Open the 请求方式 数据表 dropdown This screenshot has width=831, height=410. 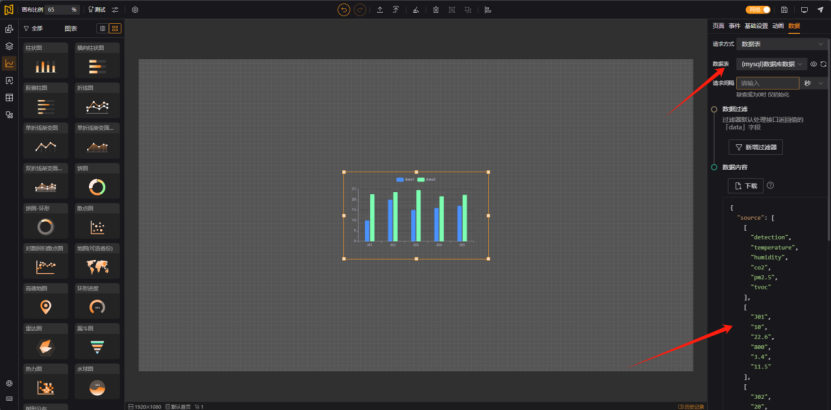pyautogui.click(x=783, y=44)
